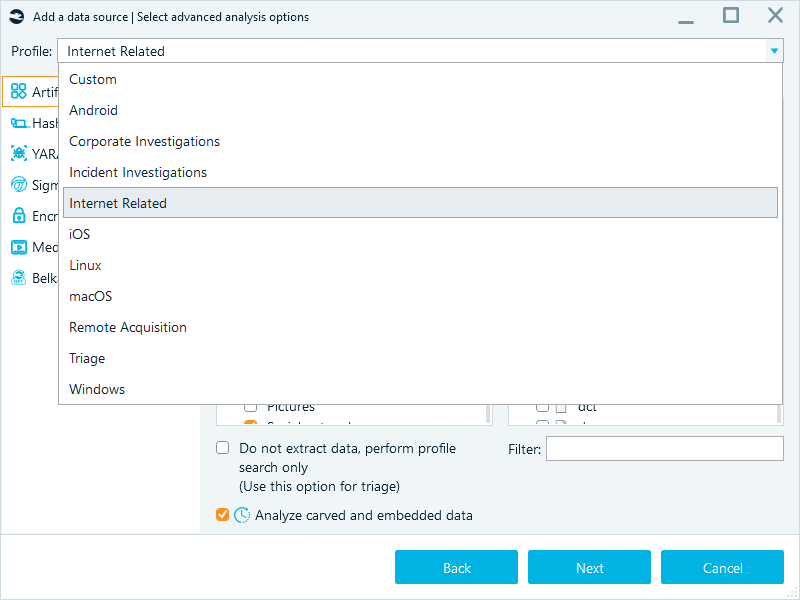Viewport: 800px width, 600px height.
Task: Check the Pictures artifact checkbox
Action: coord(250,406)
